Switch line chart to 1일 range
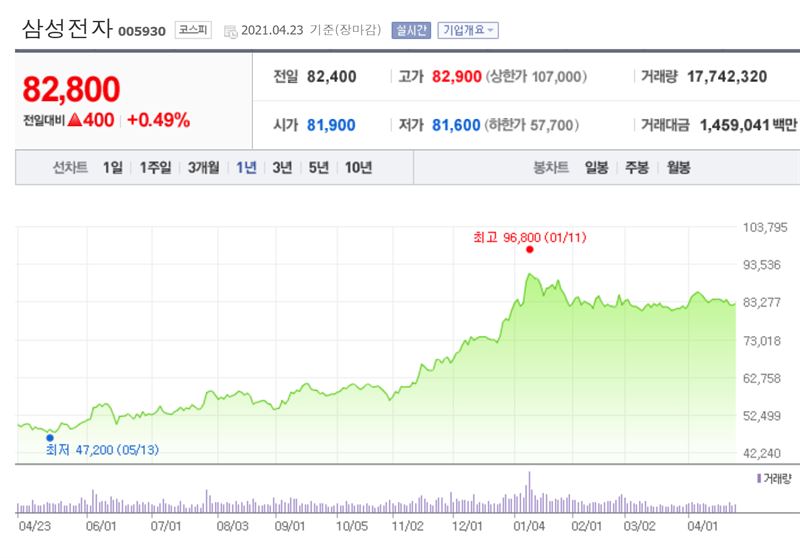This screenshot has height=558, width=800. [x=112, y=168]
